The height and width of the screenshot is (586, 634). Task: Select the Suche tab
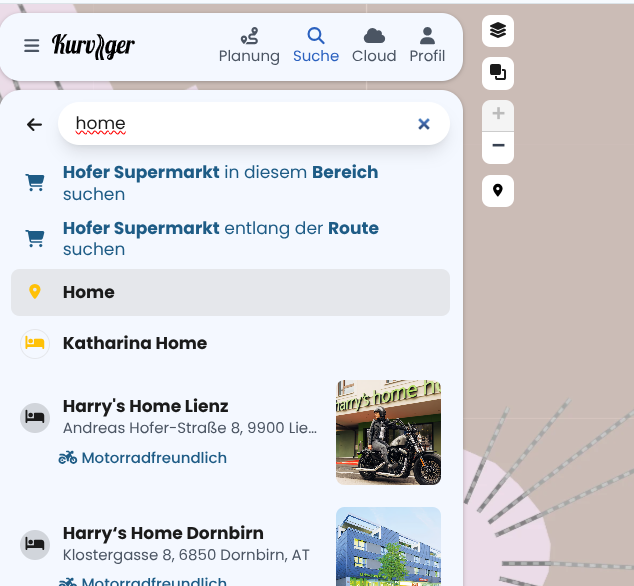point(316,45)
